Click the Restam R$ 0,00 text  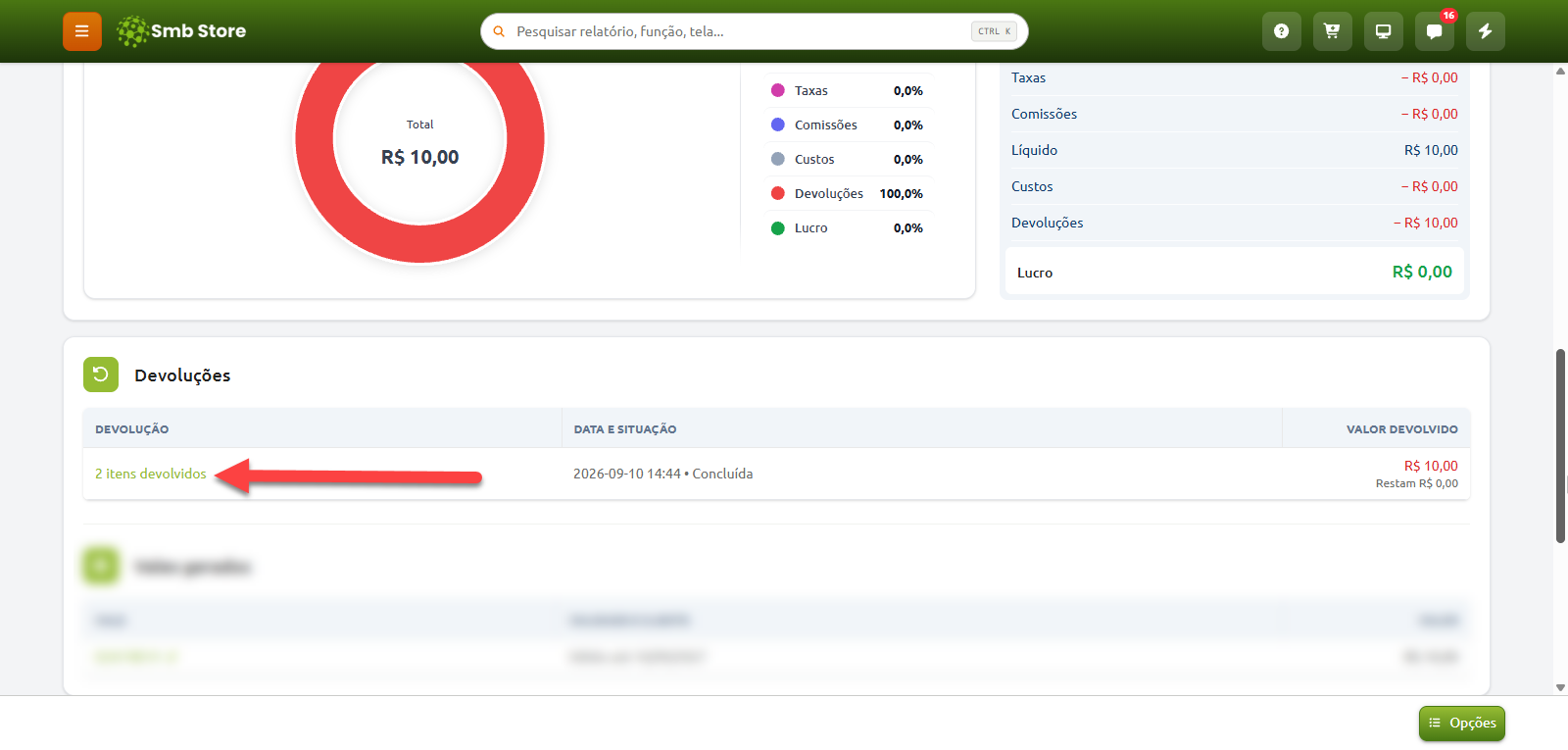[x=1416, y=483]
